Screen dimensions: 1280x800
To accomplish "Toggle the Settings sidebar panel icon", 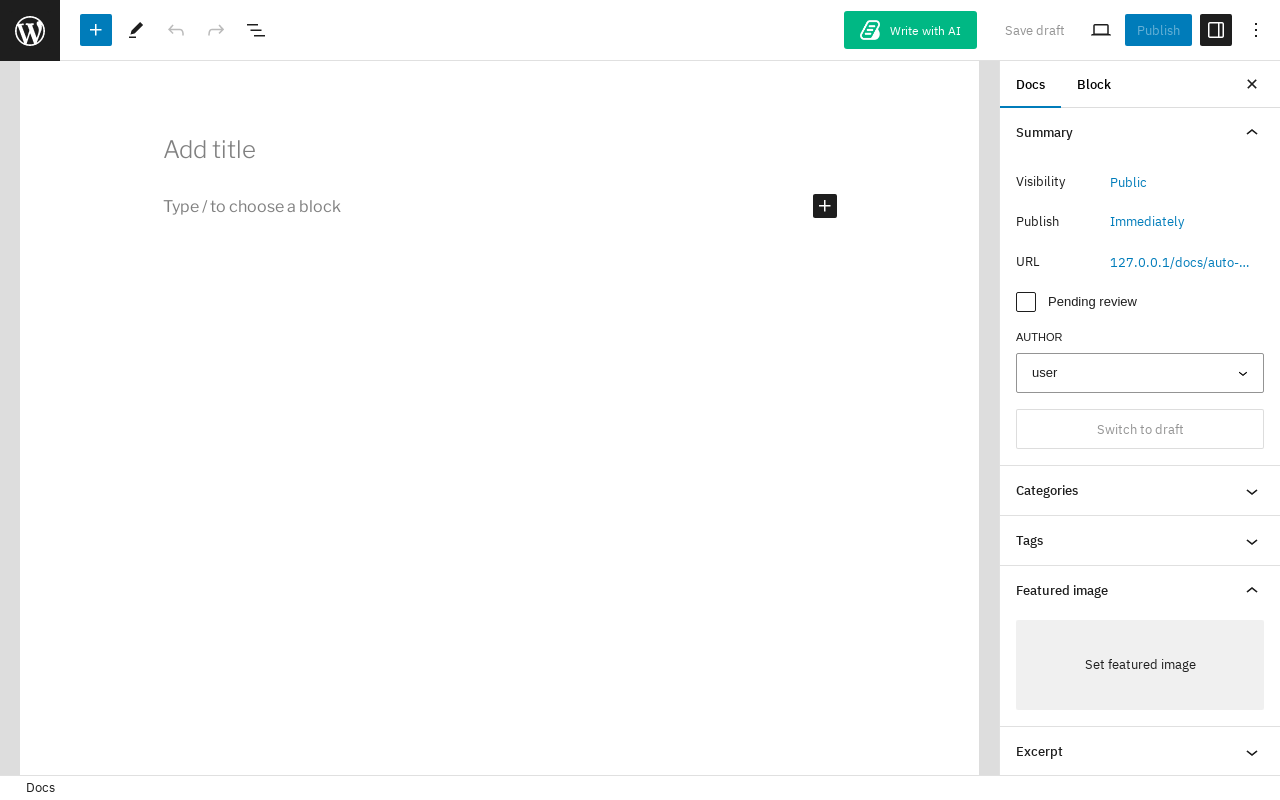I will pos(1216,30).
